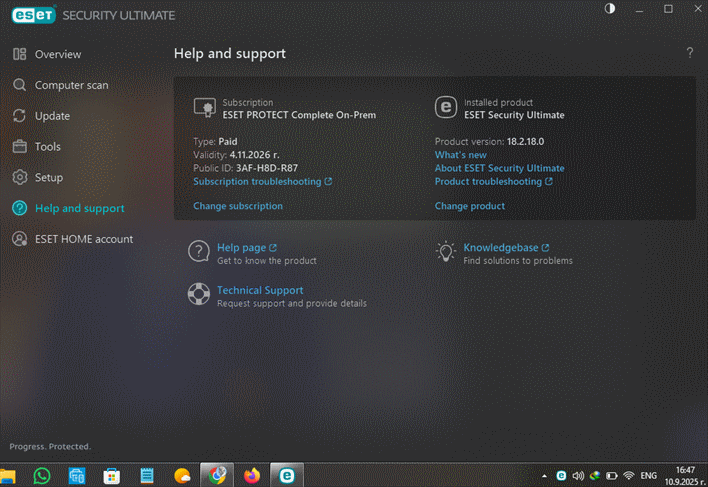Expand hidden system tray icons arrow

(544, 476)
